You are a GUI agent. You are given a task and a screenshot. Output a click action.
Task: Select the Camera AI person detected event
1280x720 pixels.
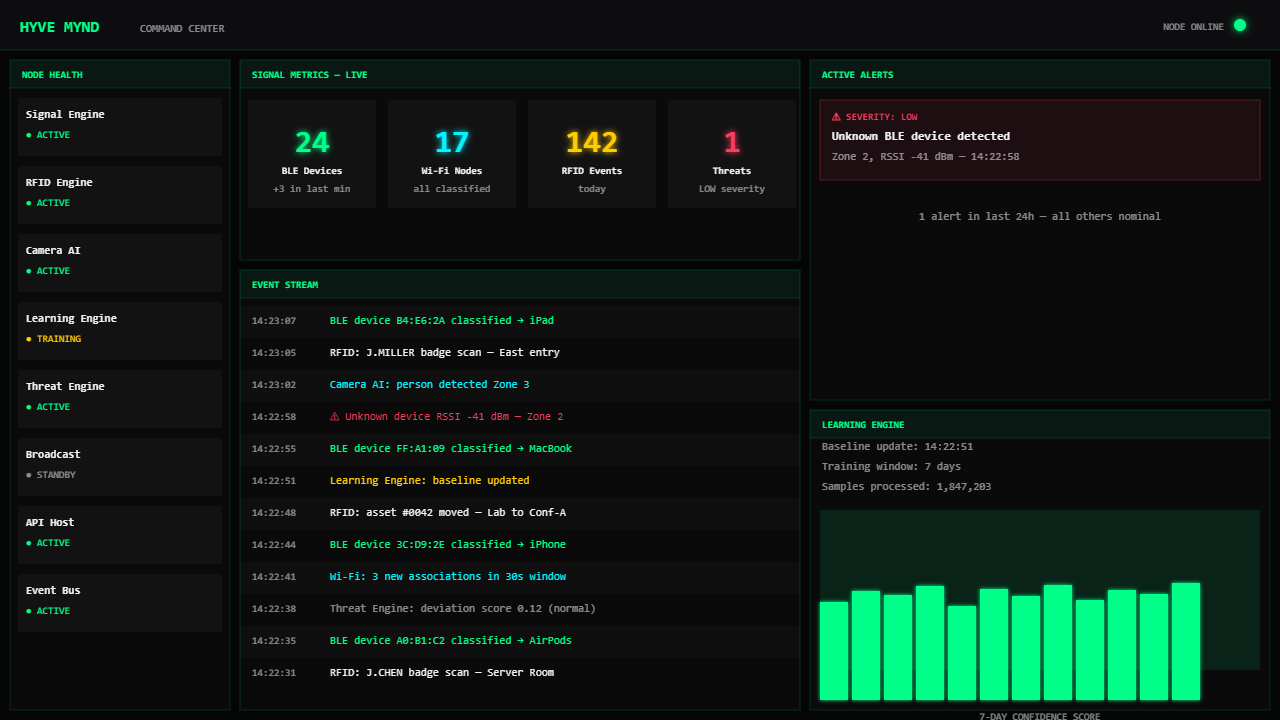[x=520, y=385]
